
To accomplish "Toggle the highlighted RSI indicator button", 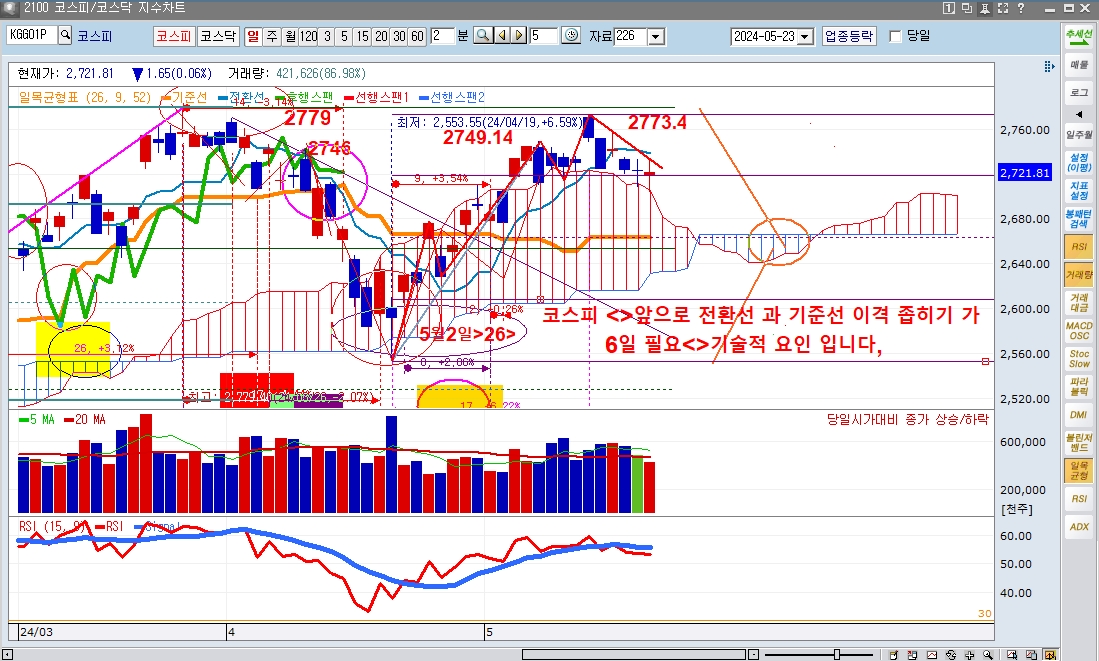I will tap(1079, 247).
